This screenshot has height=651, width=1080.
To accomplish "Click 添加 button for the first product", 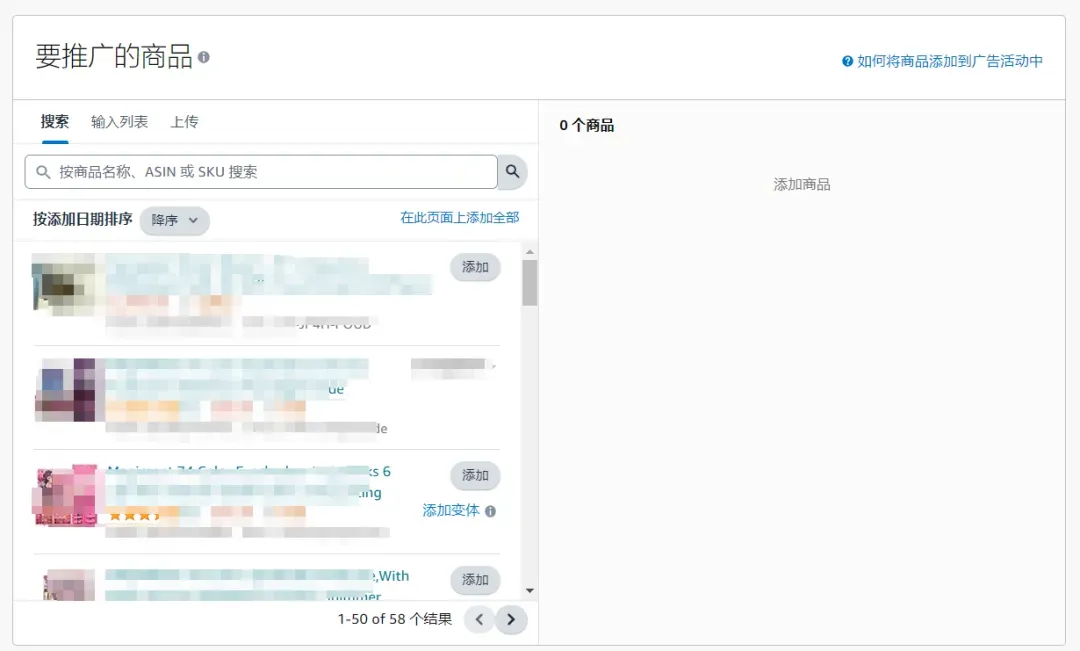I will click(x=475, y=267).
